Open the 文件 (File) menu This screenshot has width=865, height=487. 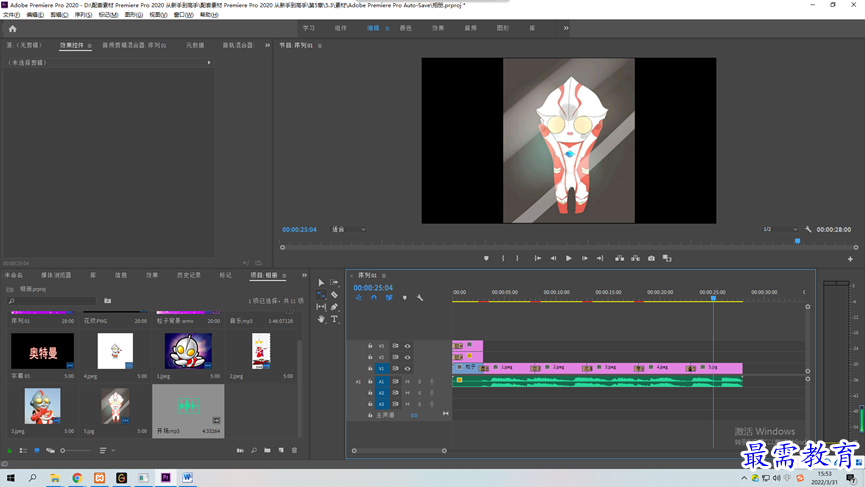point(12,15)
